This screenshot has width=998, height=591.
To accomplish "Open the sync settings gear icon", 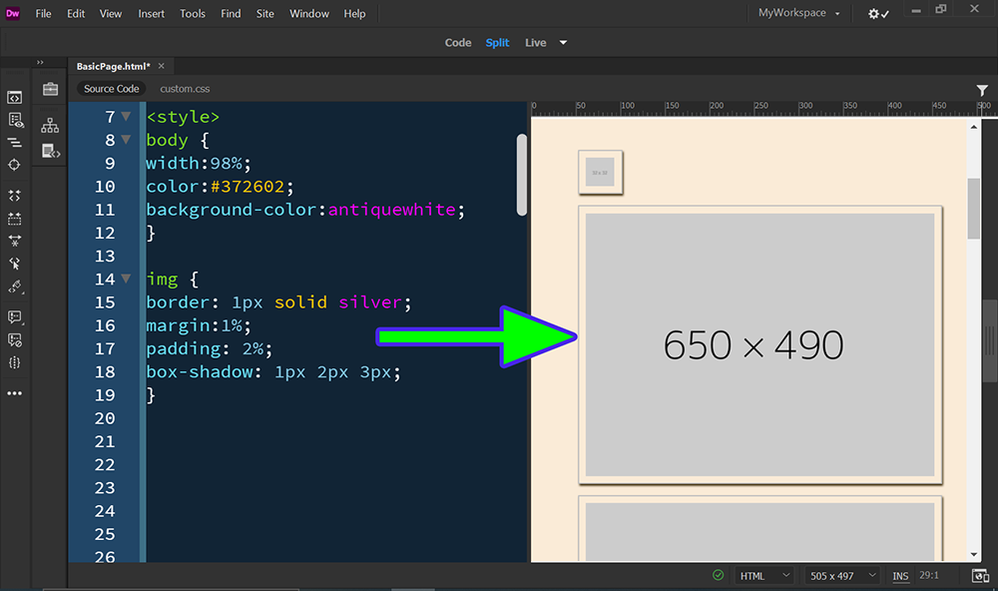I will (x=878, y=13).
